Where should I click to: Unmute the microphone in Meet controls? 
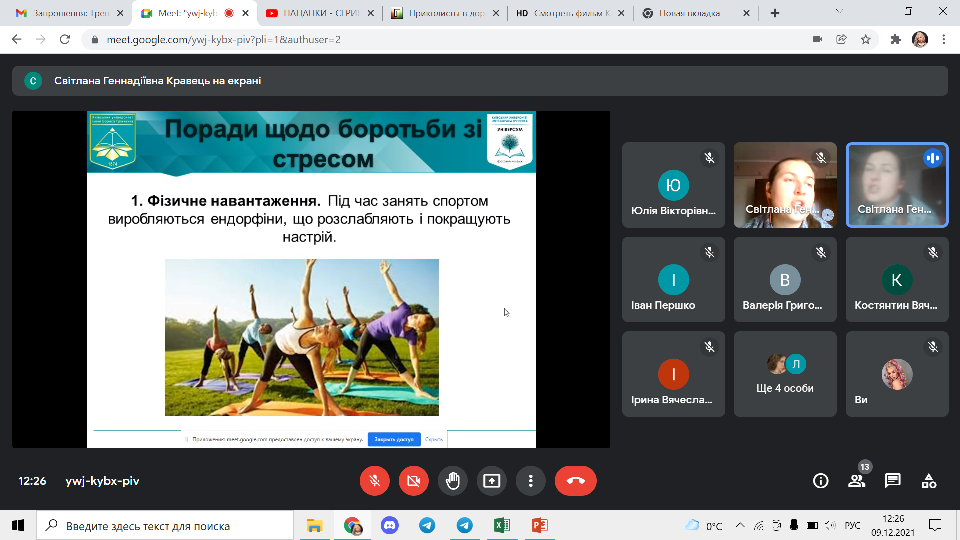tap(374, 480)
